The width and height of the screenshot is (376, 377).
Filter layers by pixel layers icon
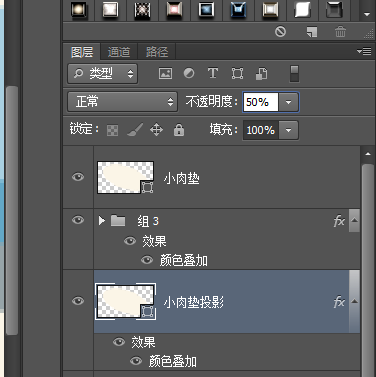[165, 73]
